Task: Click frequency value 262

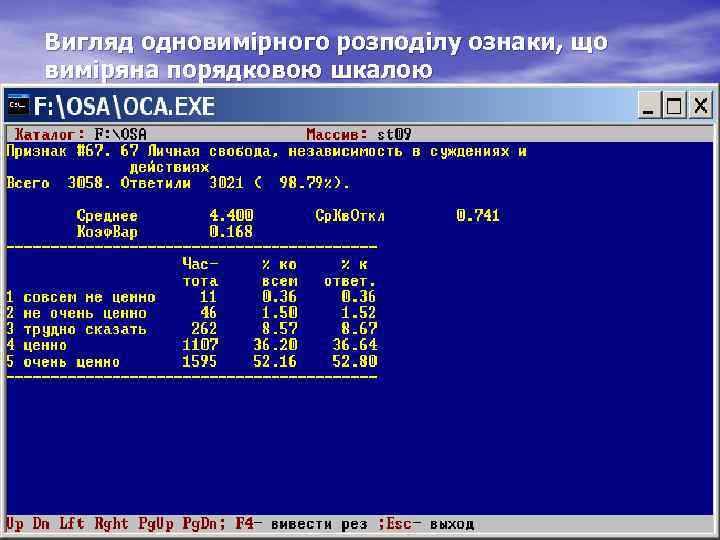Action: (204, 329)
